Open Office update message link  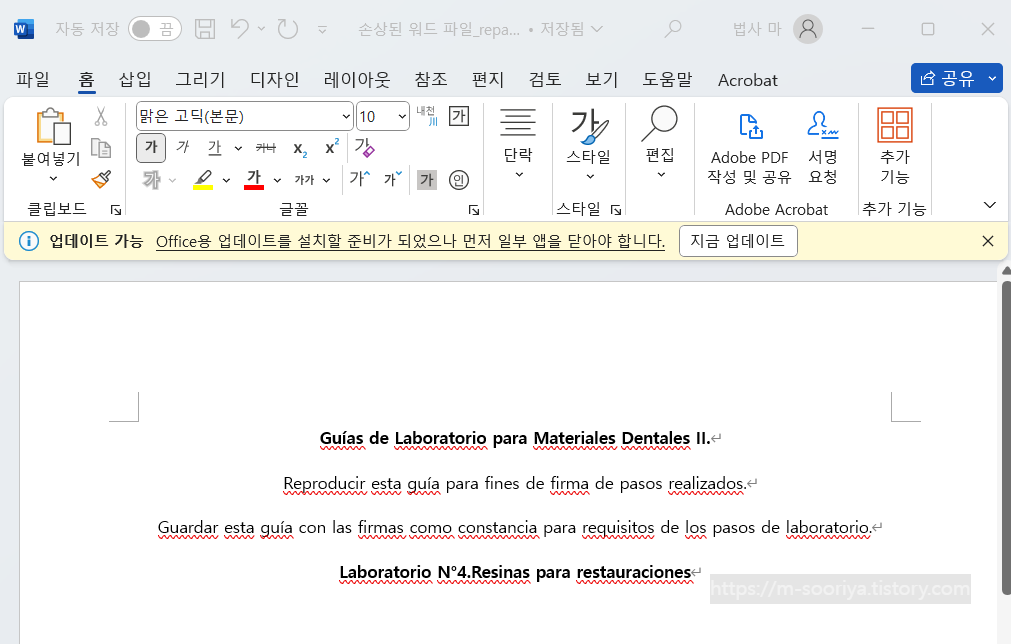410,241
